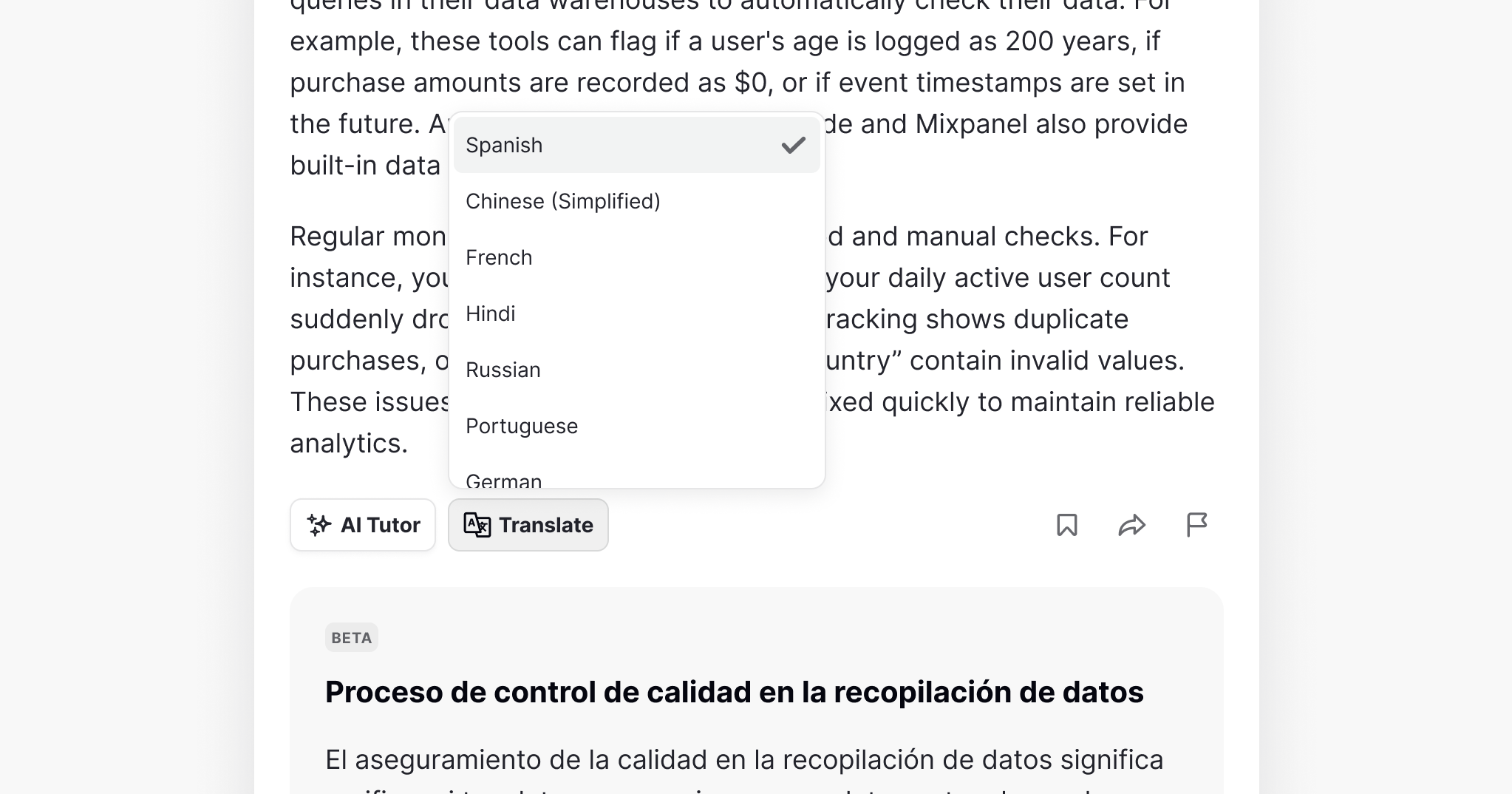Click the share arrow icon
1512x794 pixels.
pos(1131,525)
